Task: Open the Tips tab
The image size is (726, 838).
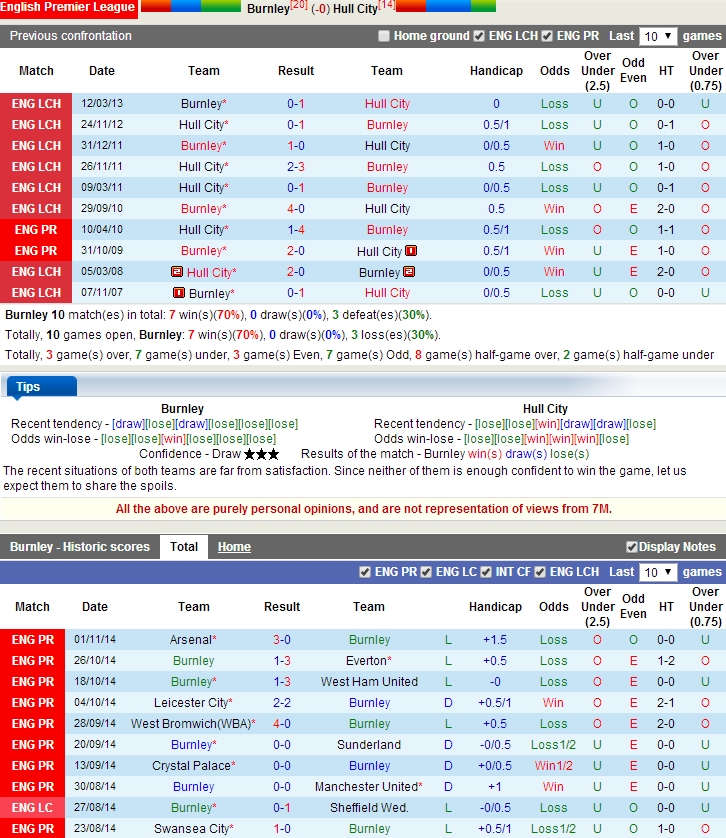Action: [x=42, y=387]
